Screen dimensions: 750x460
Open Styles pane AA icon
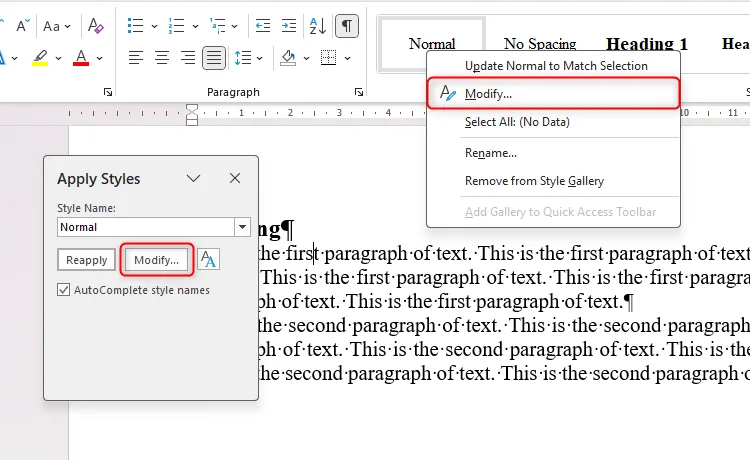tap(209, 260)
